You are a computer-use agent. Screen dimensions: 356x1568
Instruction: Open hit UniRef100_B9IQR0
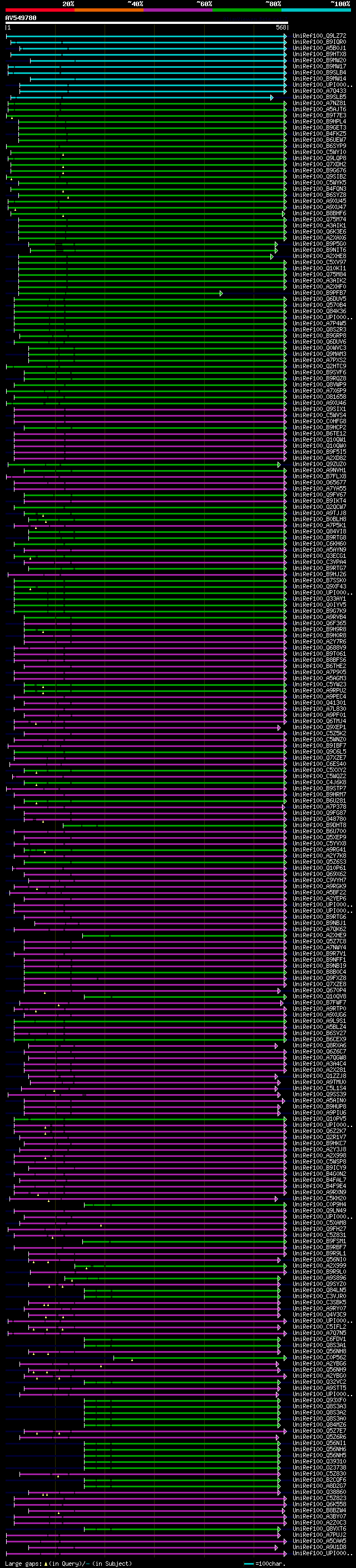319,42
